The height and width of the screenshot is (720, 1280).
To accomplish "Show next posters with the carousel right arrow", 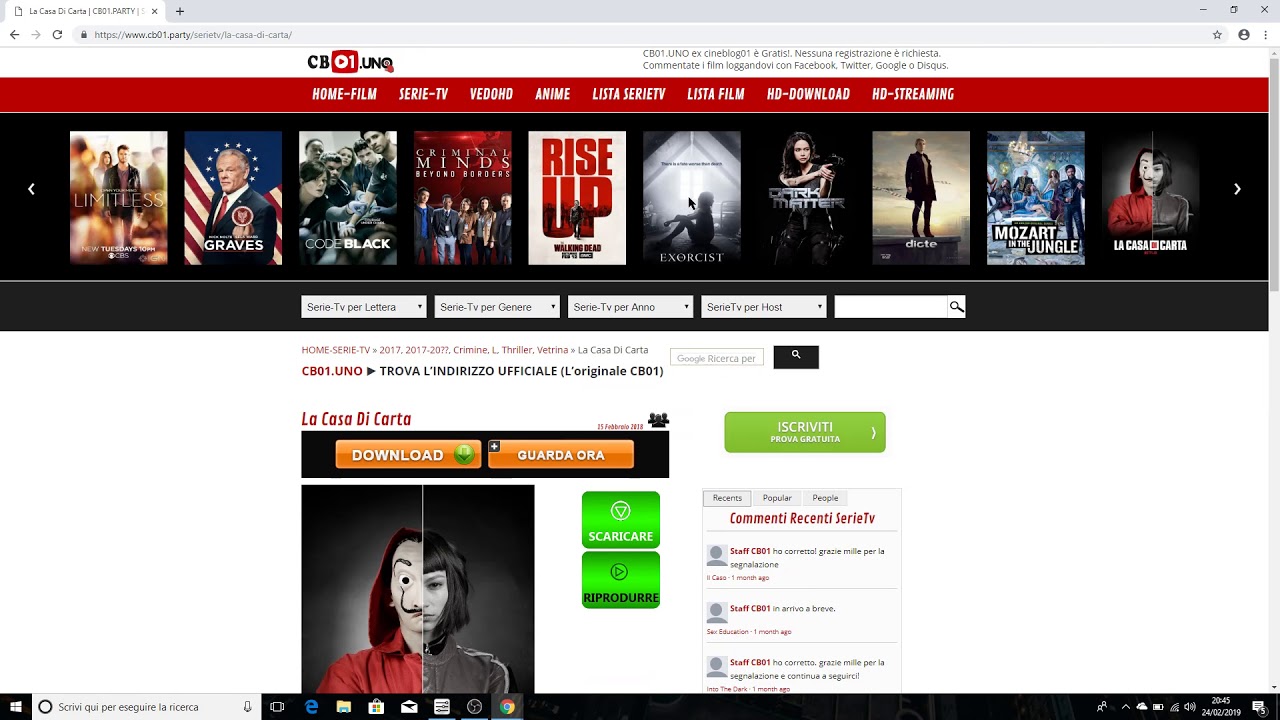I will (1237, 189).
